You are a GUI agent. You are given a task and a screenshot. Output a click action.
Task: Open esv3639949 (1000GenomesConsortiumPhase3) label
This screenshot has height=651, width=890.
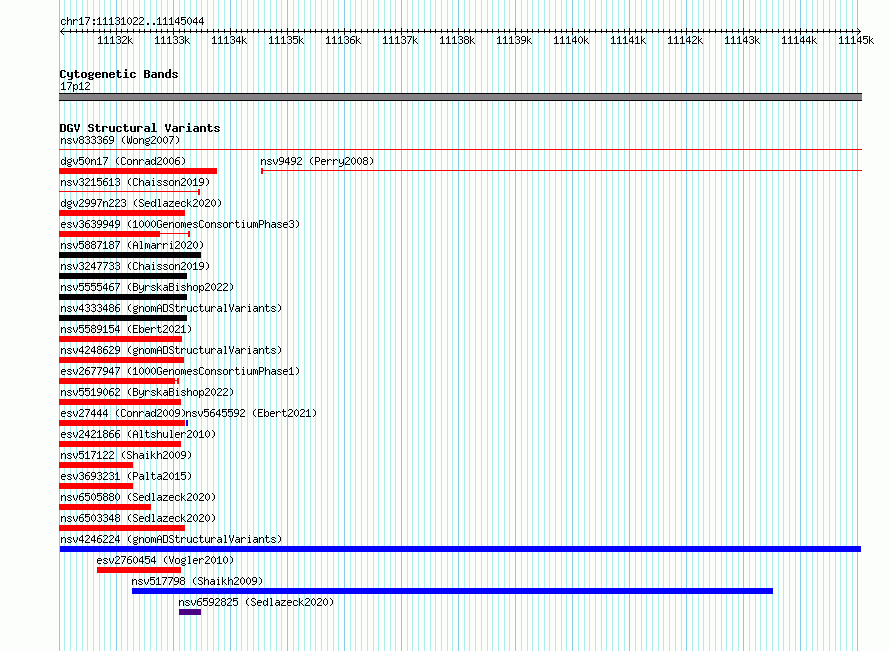click(180, 224)
